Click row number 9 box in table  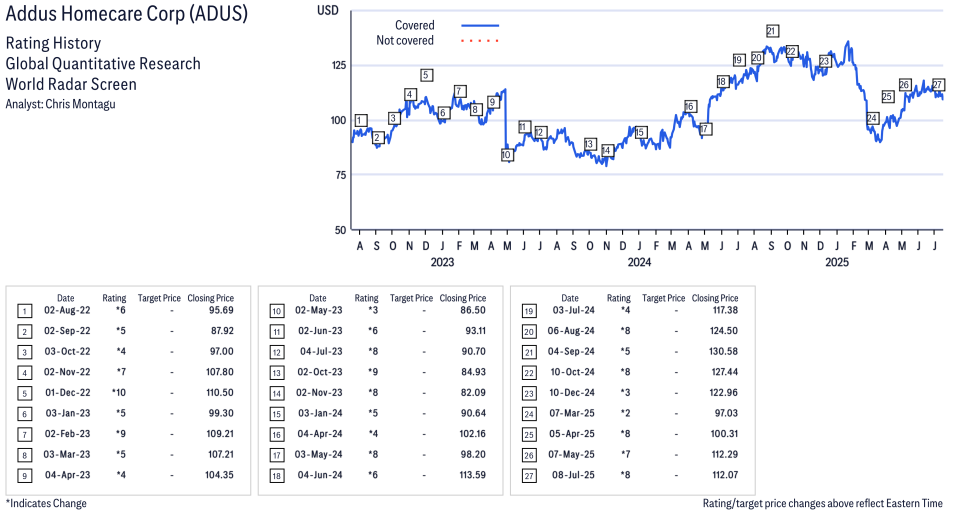click(x=24, y=476)
